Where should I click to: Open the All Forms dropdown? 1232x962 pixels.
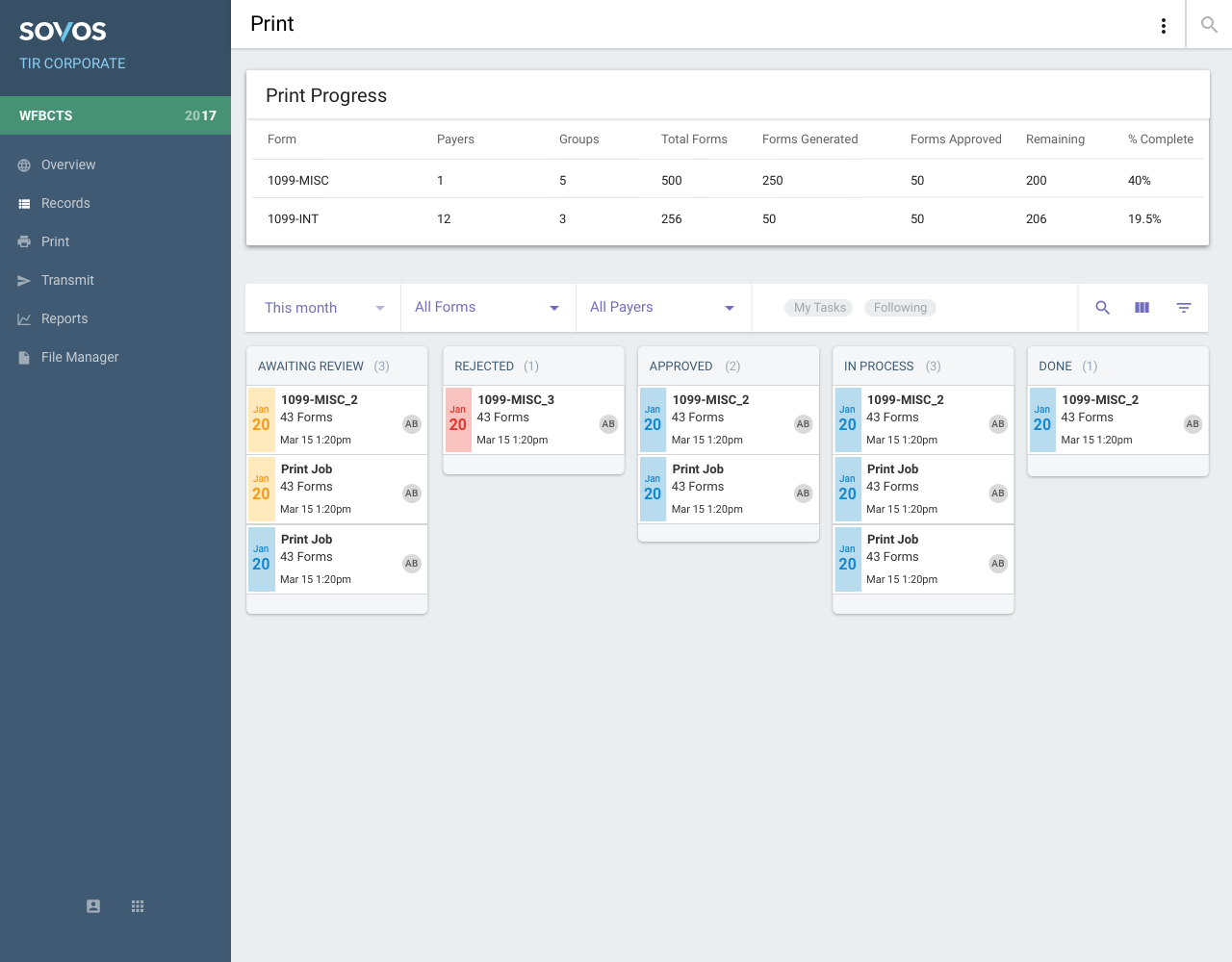(x=487, y=308)
